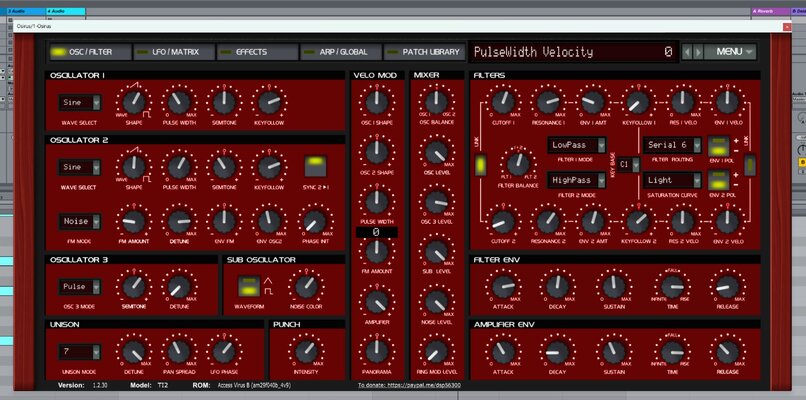Click the Filter Env Attack knob
This screenshot has height=400, width=806.
(503, 286)
